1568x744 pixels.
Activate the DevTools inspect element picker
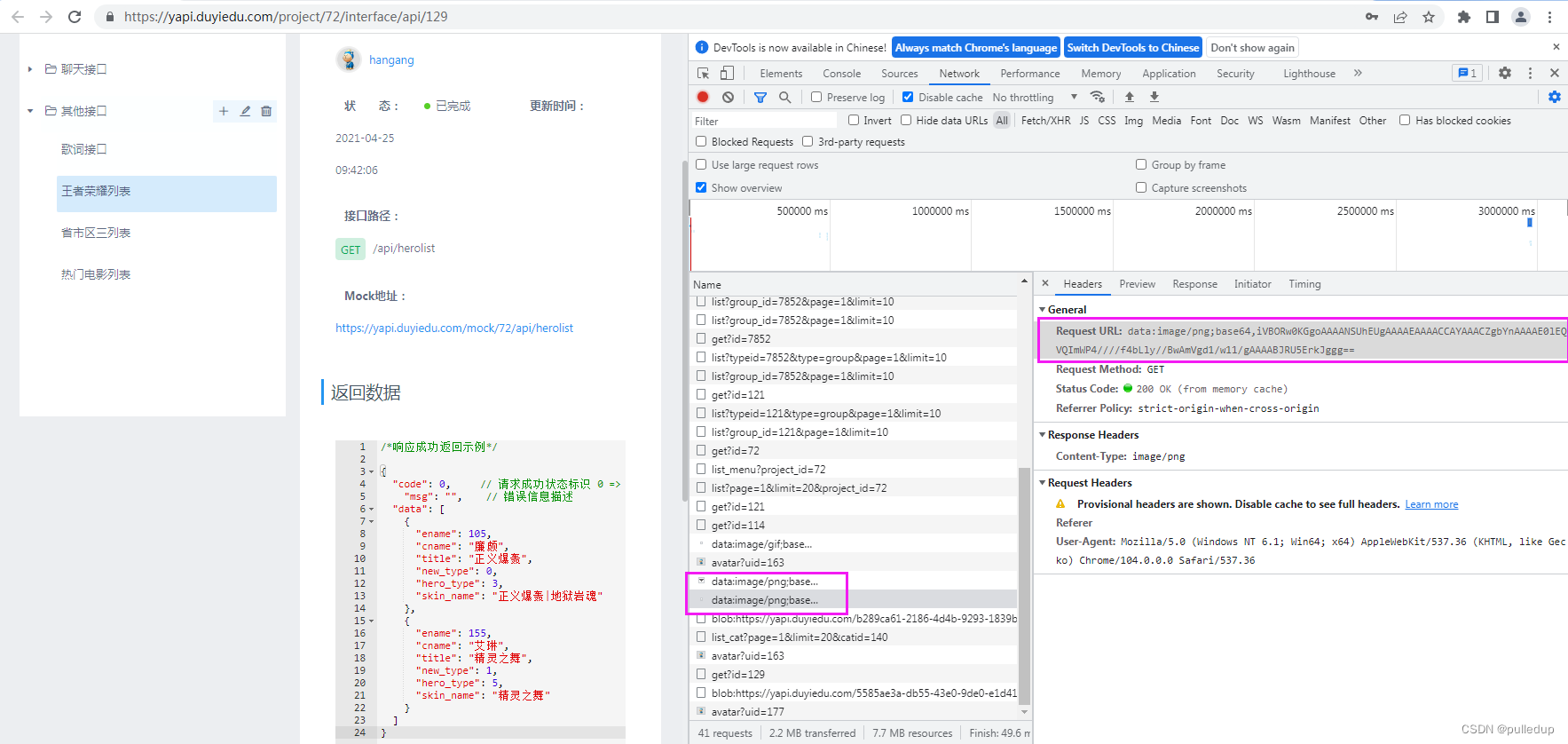click(704, 74)
